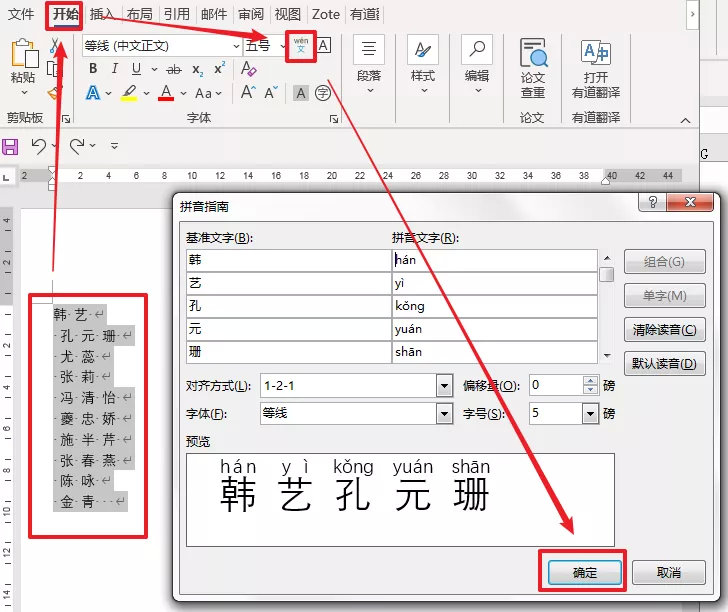Viewport: 728px width, 612px height.
Task: Open Paragraph group menu
Action: pos(369,65)
